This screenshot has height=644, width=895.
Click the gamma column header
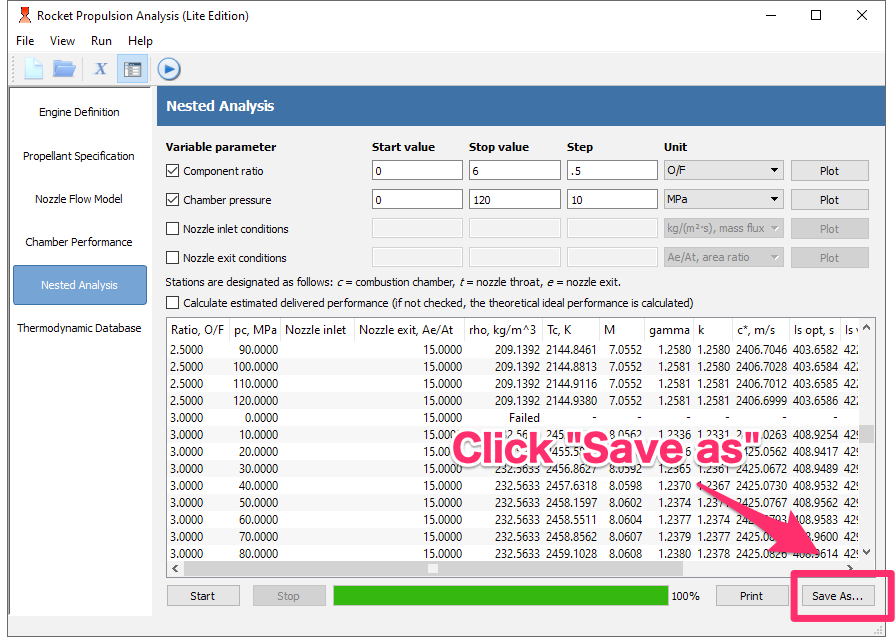click(669, 330)
